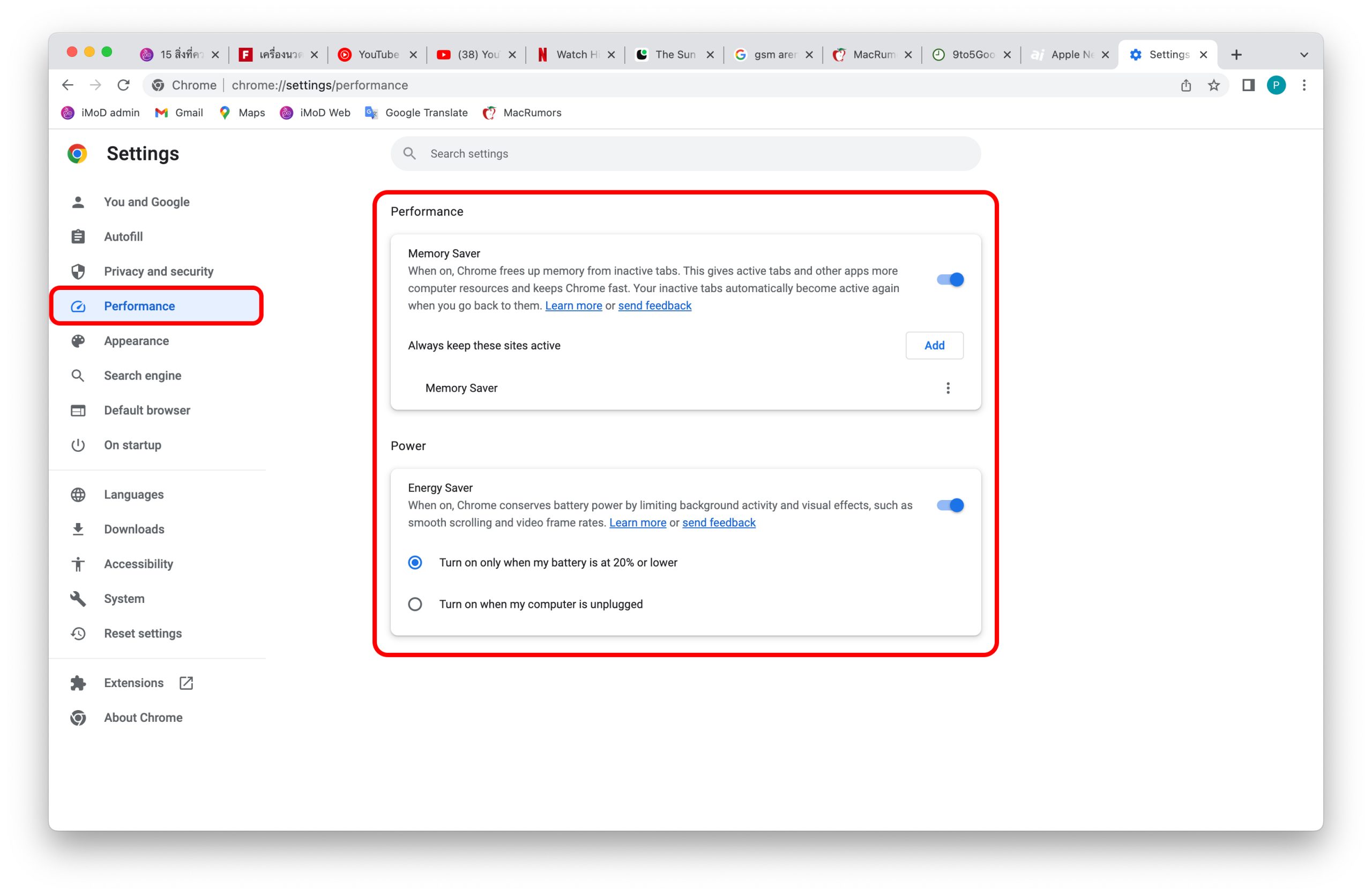Open the new tab plus icon
1372x895 pixels.
[1236, 55]
